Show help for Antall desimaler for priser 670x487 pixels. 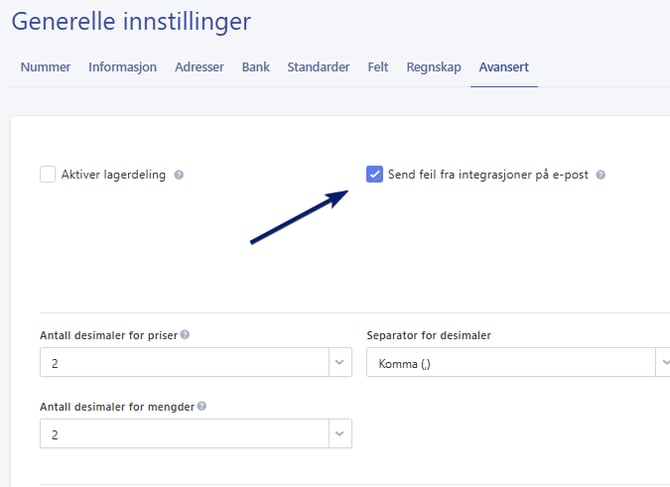[x=185, y=334]
